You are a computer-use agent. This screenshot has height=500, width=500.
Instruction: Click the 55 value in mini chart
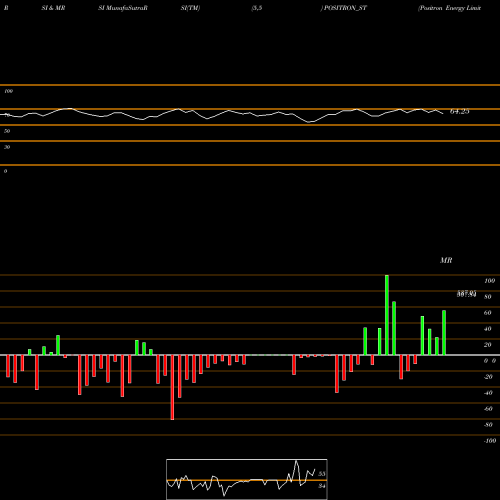click(322, 474)
